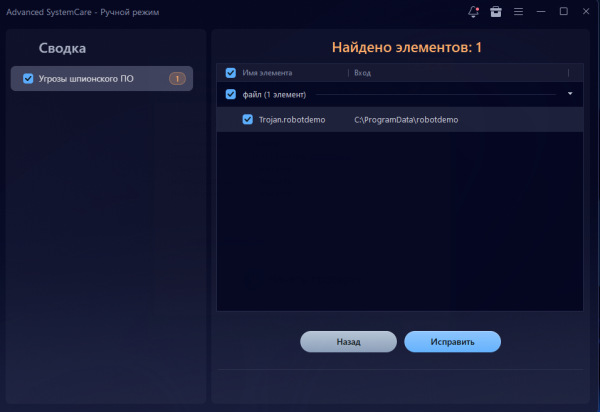Screen dimensions: 600x412
Task: Select the Угрозы шпионского ПО category row
Action: click(x=102, y=78)
